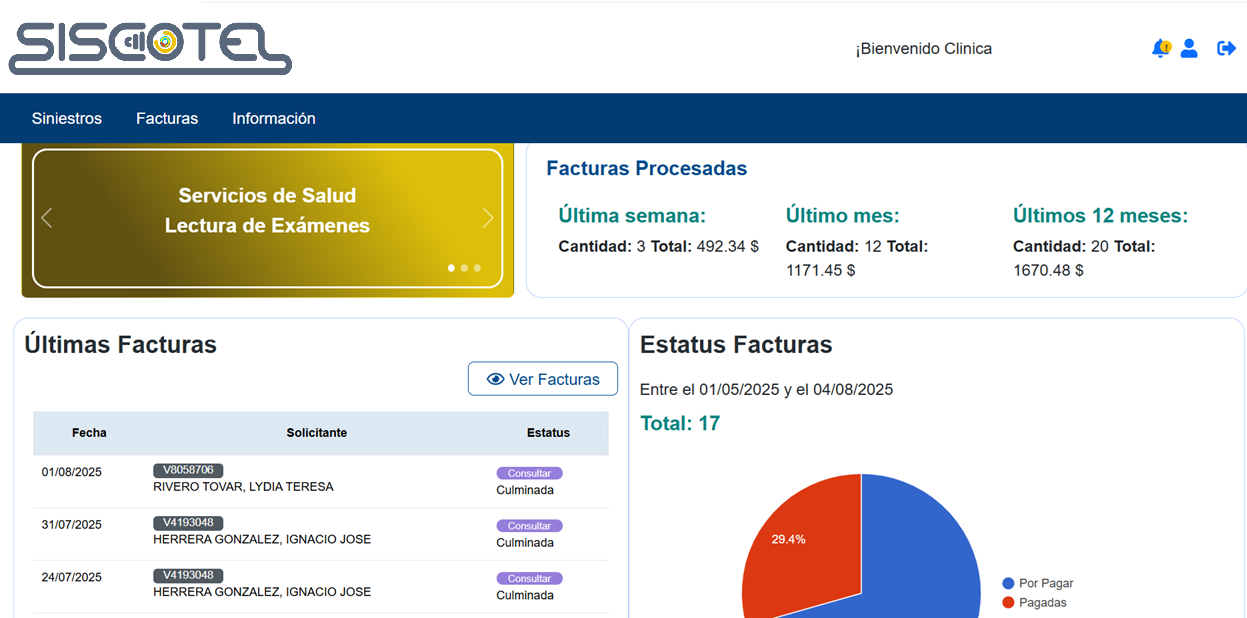Click the Última semana heading
The width and height of the screenshot is (1247, 618).
(x=632, y=215)
